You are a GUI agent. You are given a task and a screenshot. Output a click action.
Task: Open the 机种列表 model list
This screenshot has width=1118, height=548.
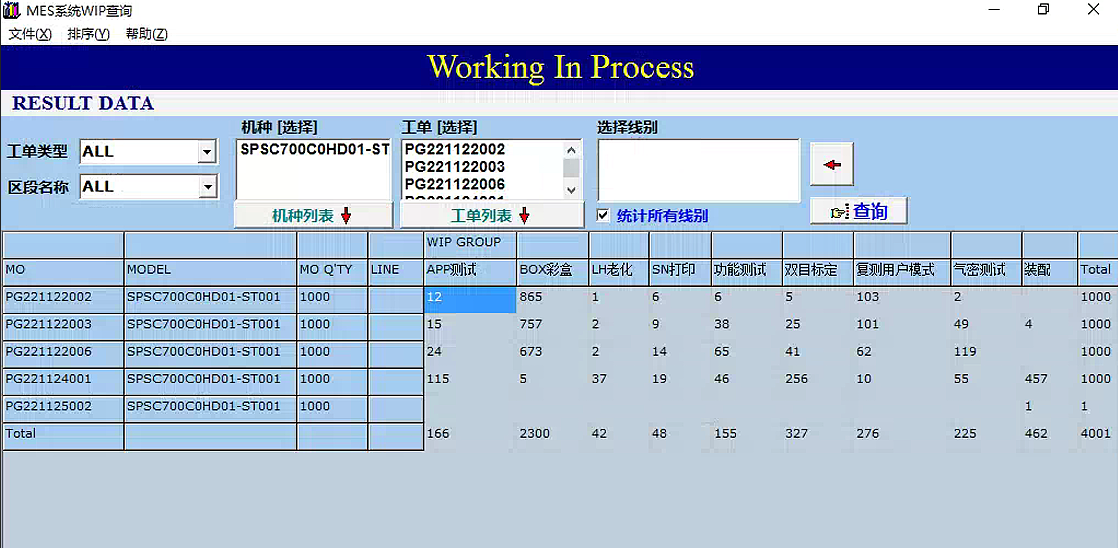tap(312, 216)
